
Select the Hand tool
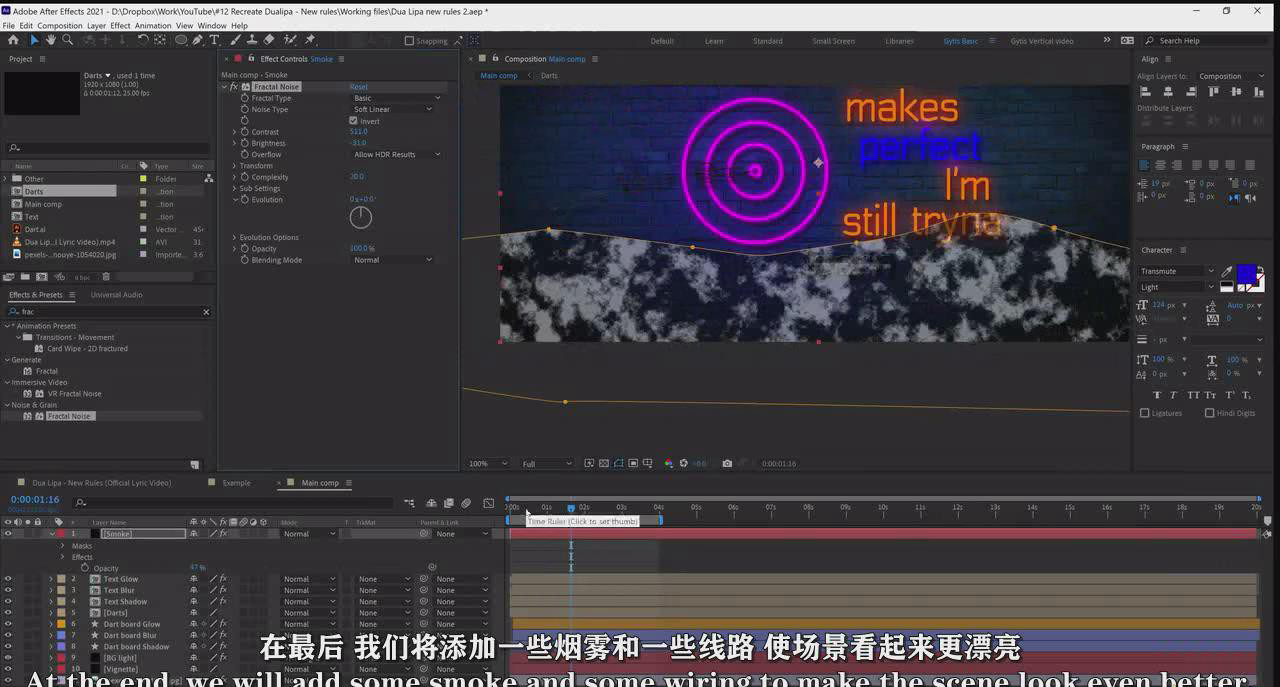coord(51,40)
